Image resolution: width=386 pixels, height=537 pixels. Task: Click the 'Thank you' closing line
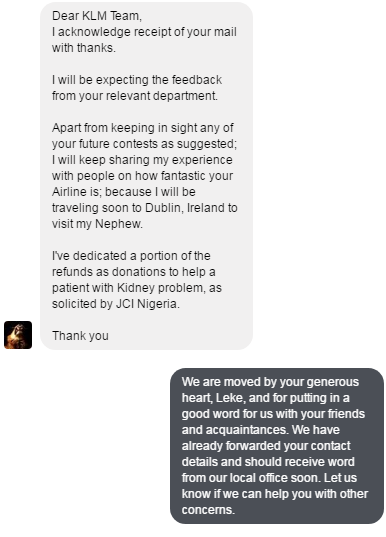click(80, 336)
